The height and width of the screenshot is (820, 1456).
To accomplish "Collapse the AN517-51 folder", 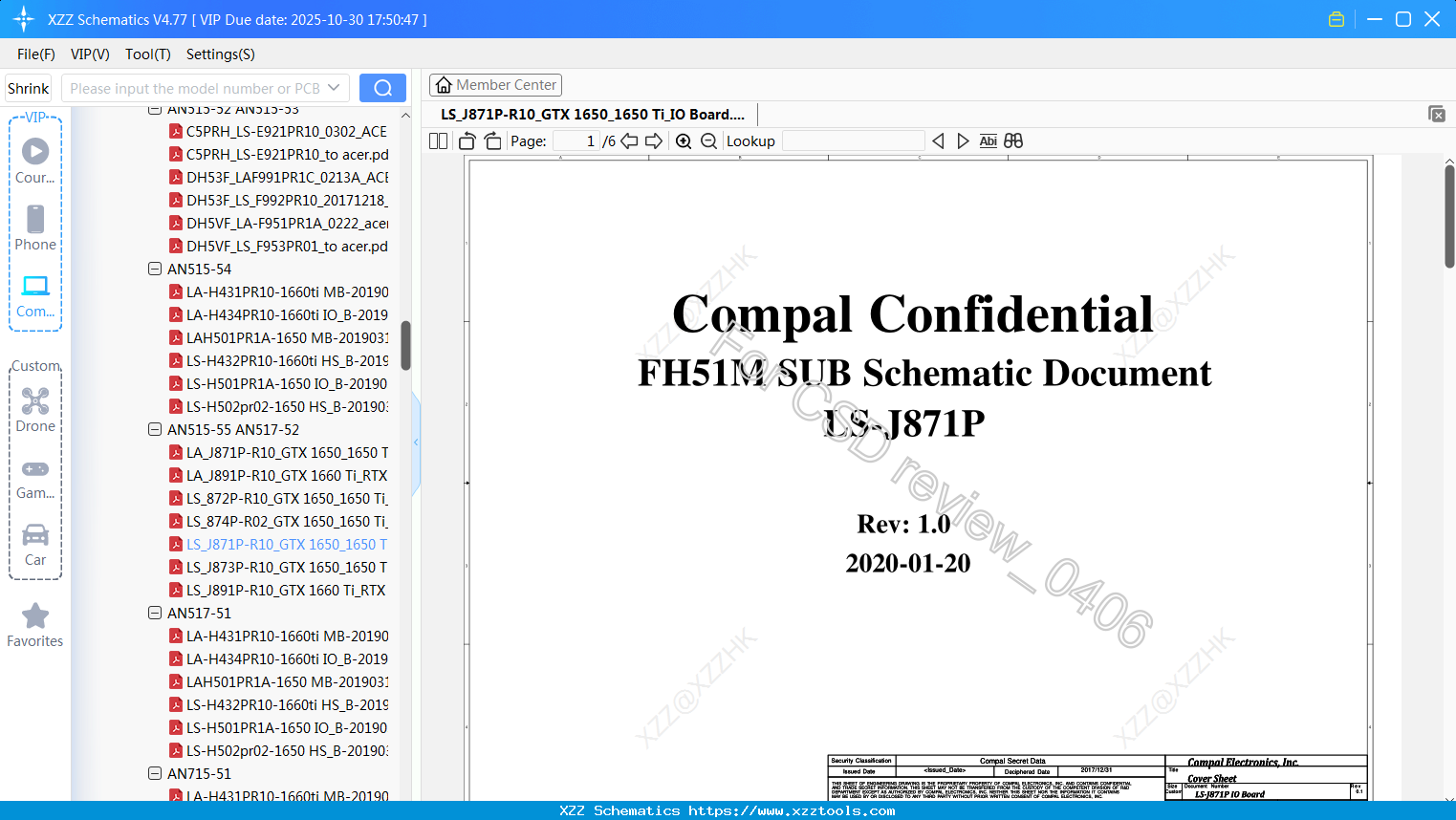I will coord(155,614).
